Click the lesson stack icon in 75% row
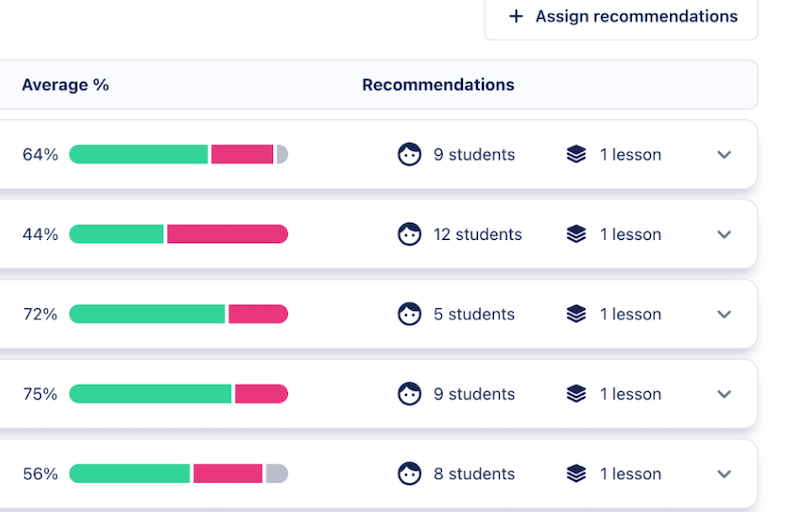Screen dimensions: 800x512 pos(576,394)
